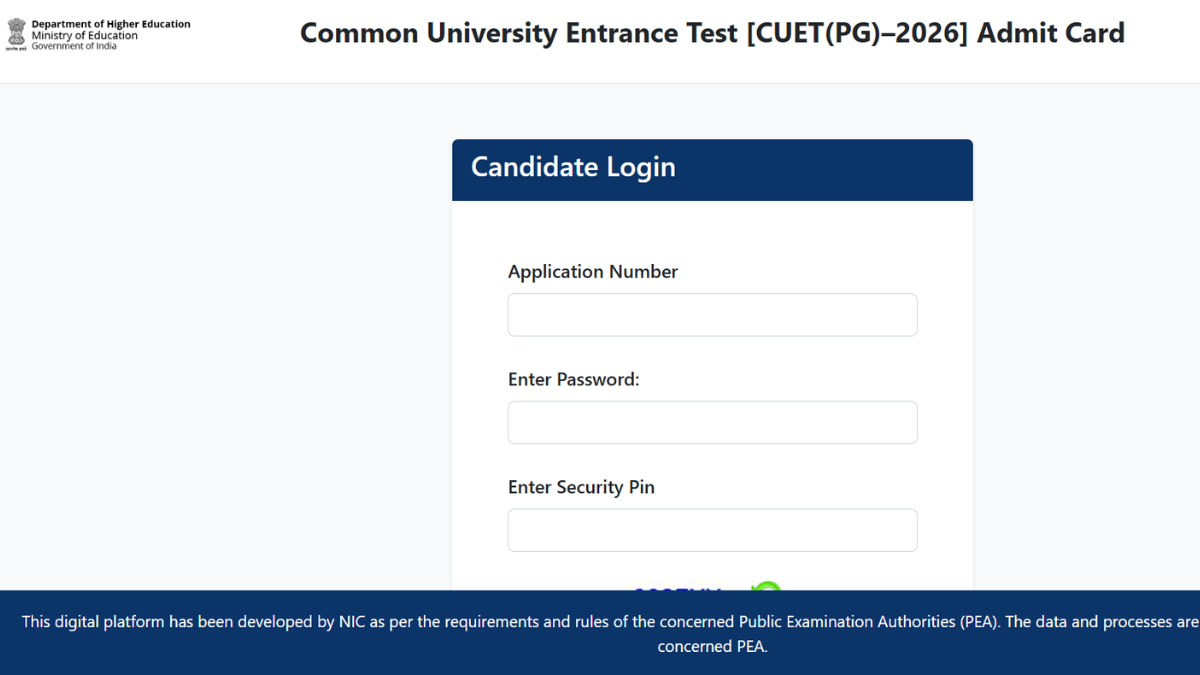Click into the Enter Password field
Viewport: 1200px width, 675px height.
(712, 423)
